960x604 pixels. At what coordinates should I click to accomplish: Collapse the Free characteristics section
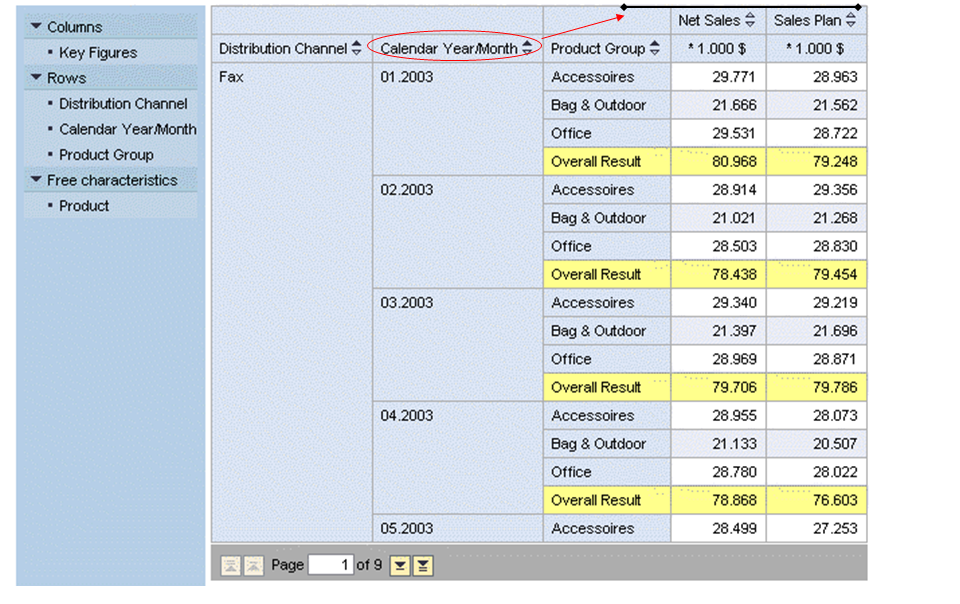point(37,181)
